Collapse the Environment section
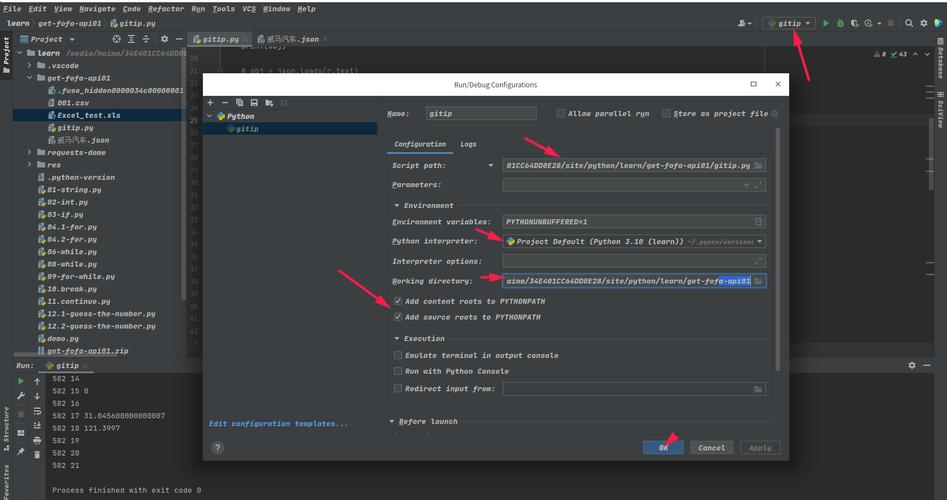This screenshot has width=947, height=500. pyautogui.click(x=396, y=205)
